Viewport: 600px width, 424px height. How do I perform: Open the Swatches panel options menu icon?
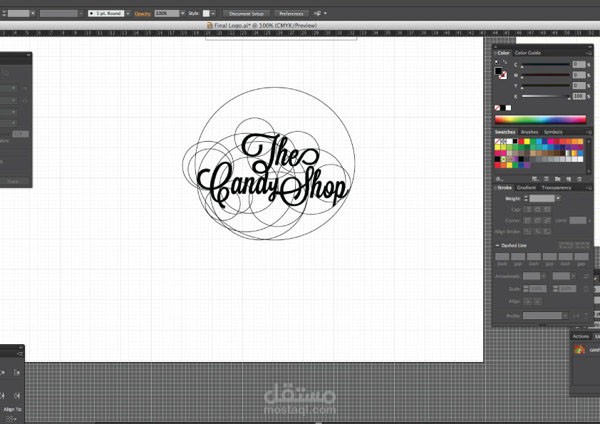[589, 132]
